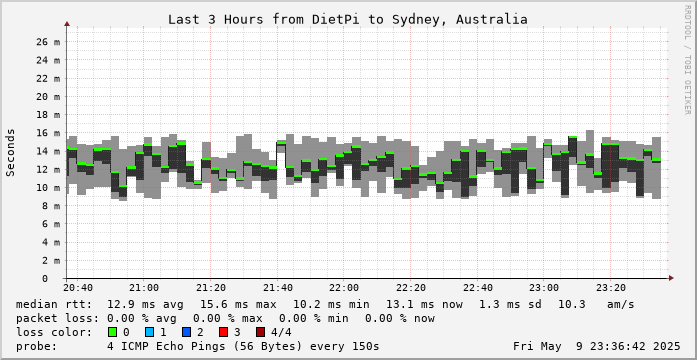This screenshot has height=360, width=697.
Task: Click the '10.3 am/s' value
Action: [596, 304]
